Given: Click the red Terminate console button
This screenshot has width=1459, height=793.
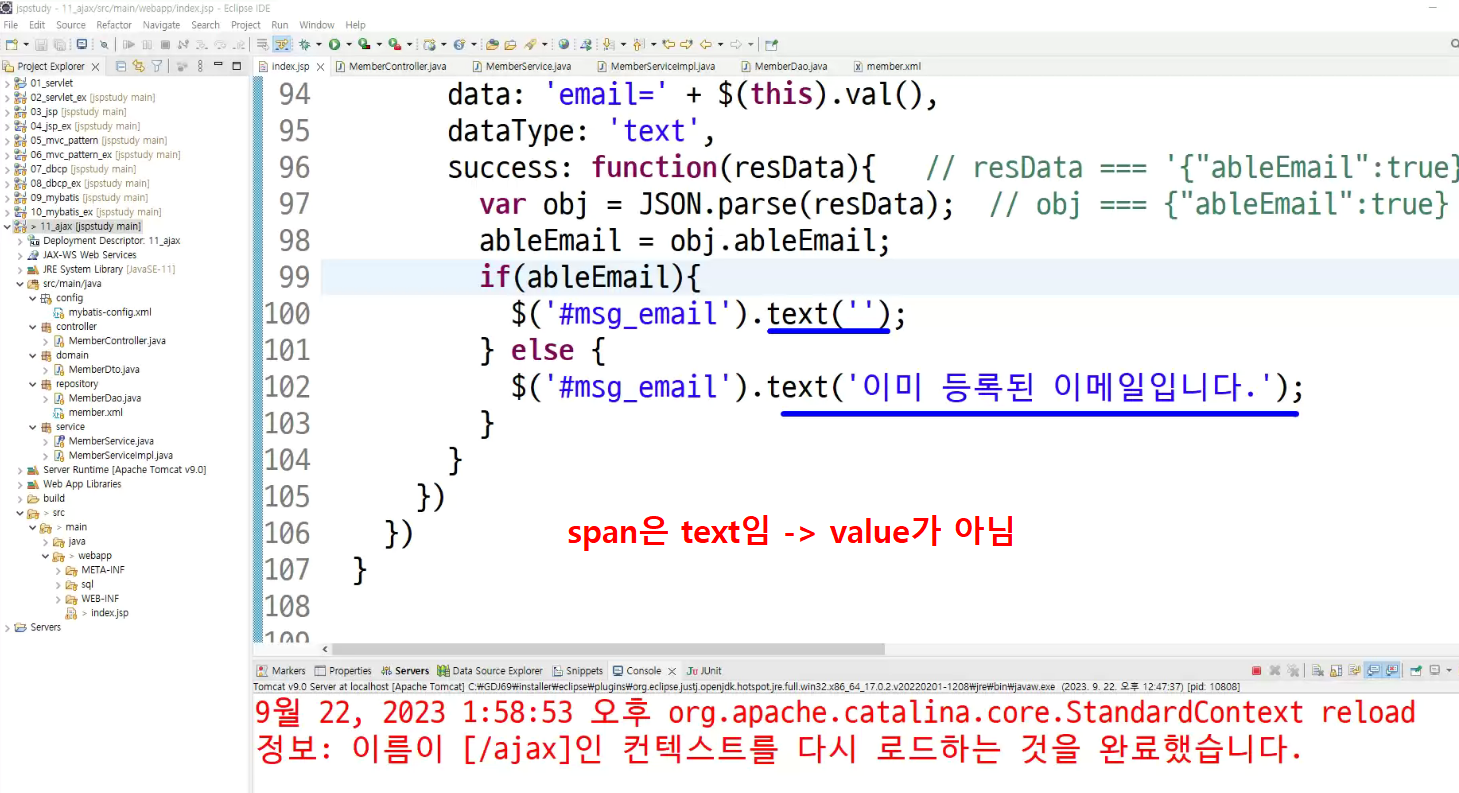Looking at the screenshot, I should pyautogui.click(x=1256, y=670).
